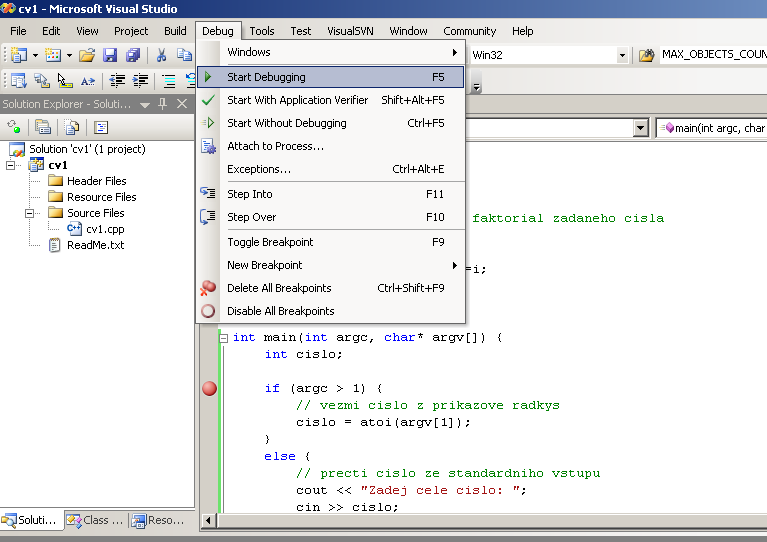Click the Solution Explorer Refresh icon
The image size is (767, 542).
coord(14,127)
